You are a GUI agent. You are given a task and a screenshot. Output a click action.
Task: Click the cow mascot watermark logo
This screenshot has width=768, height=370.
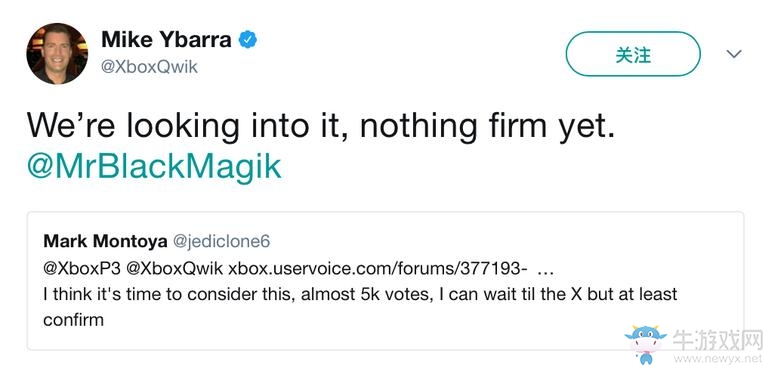click(x=645, y=342)
